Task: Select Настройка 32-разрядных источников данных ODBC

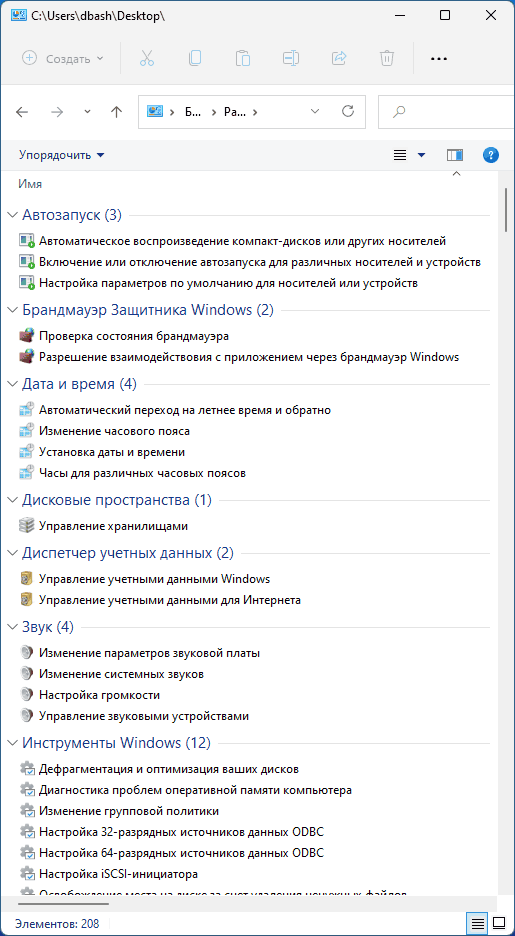Action: [x=181, y=832]
